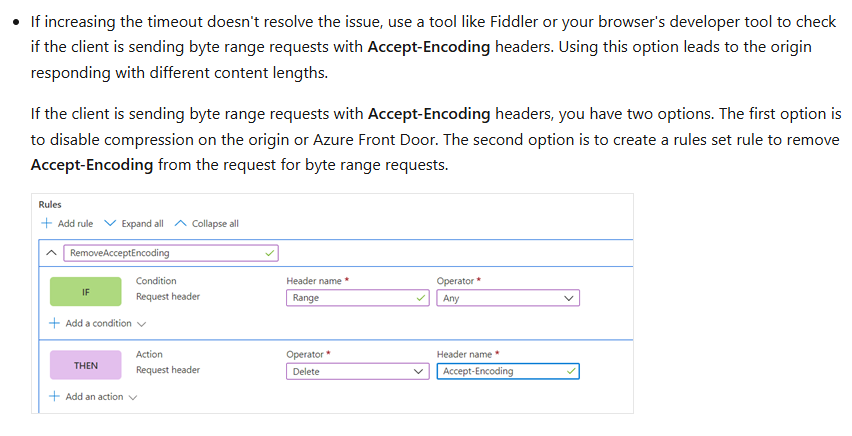This screenshot has width=852, height=436.
Task: Collapse the RemoveAcceptEncoding rule with caret
Action: [52, 253]
